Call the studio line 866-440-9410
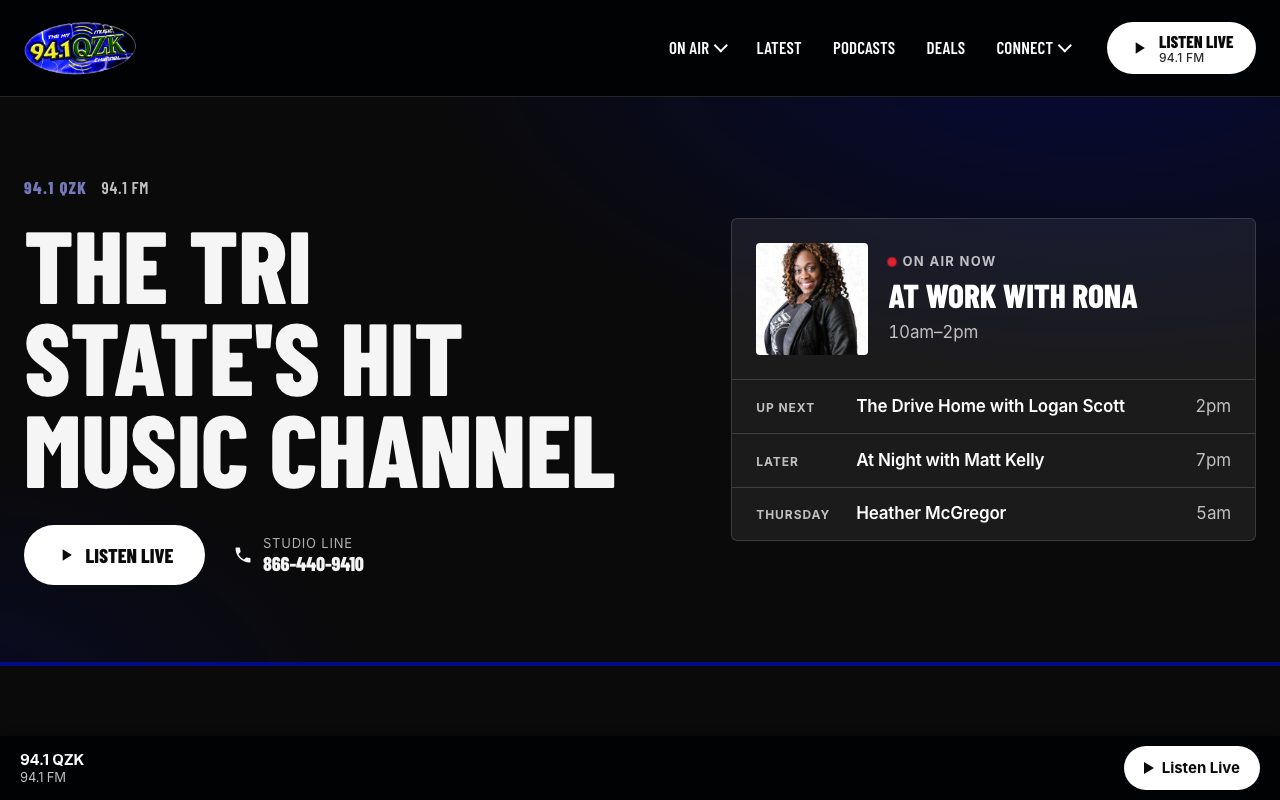1280x800 pixels. tap(313, 564)
